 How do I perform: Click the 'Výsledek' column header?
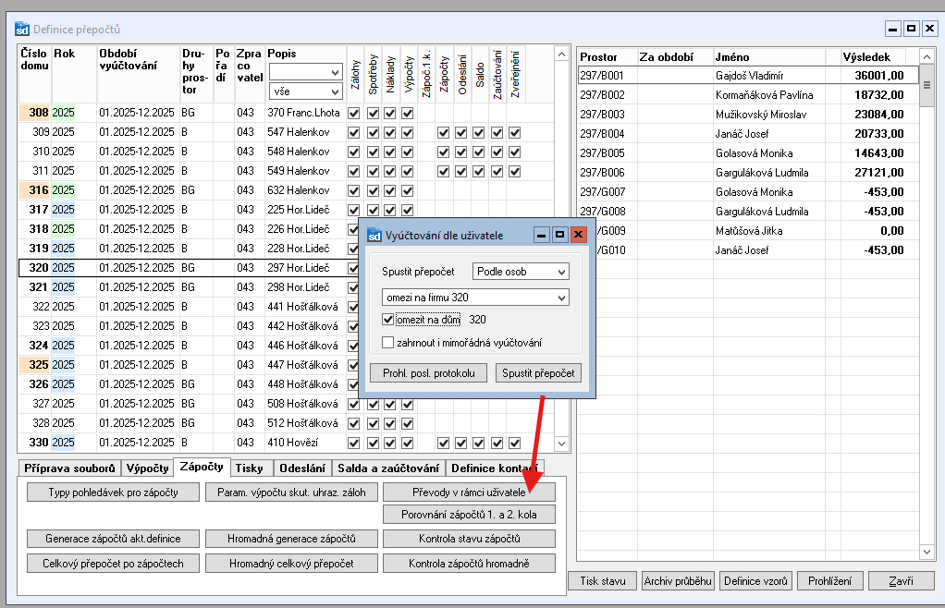tap(867, 57)
